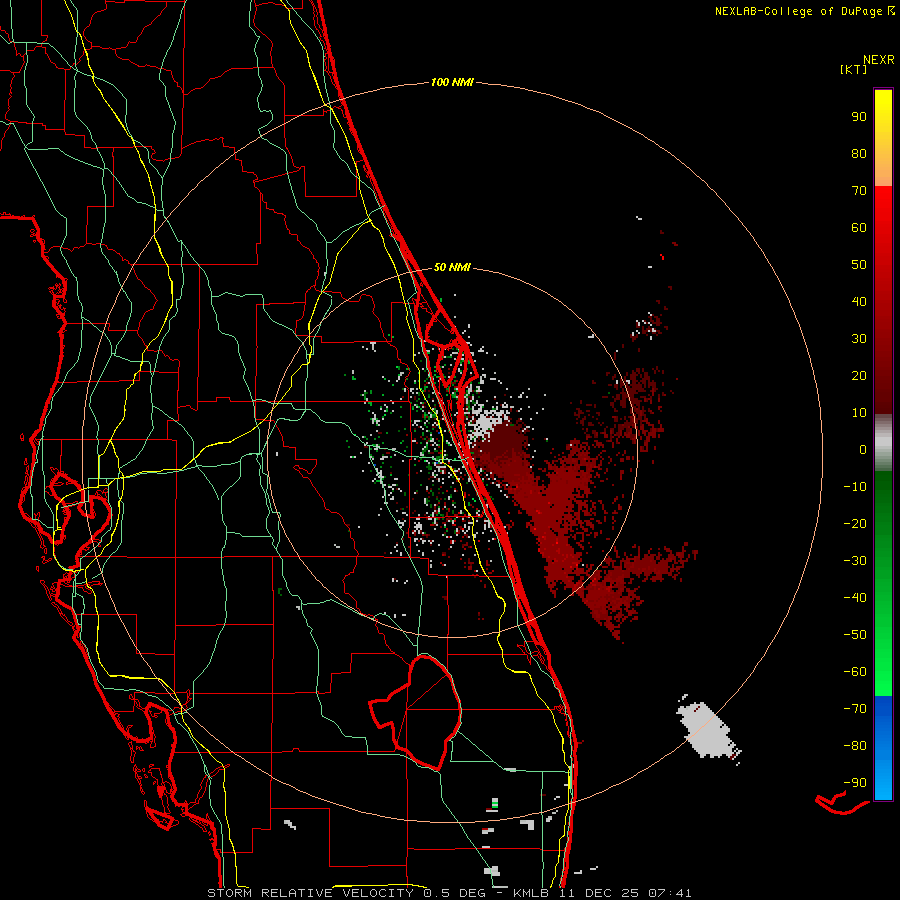Select the "NEXR" label above the scale

[879, 59]
